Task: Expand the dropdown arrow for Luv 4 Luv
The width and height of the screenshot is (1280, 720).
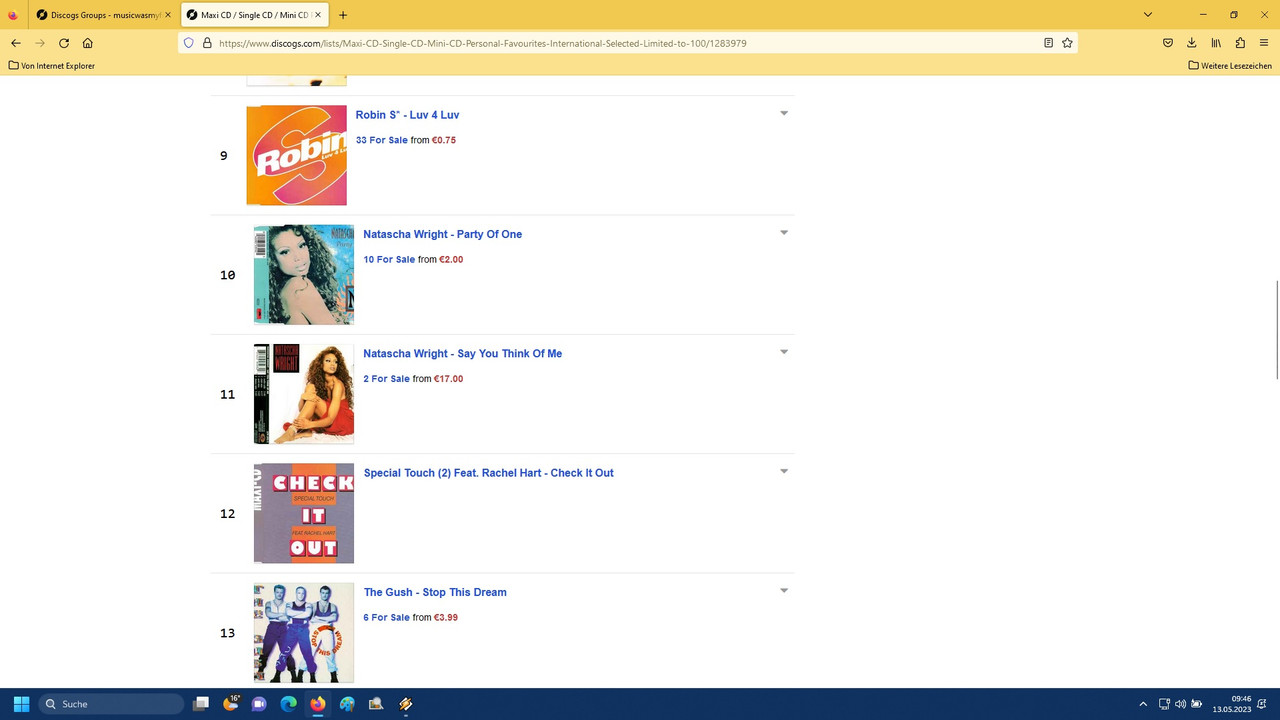Action: [x=784, y=113]
